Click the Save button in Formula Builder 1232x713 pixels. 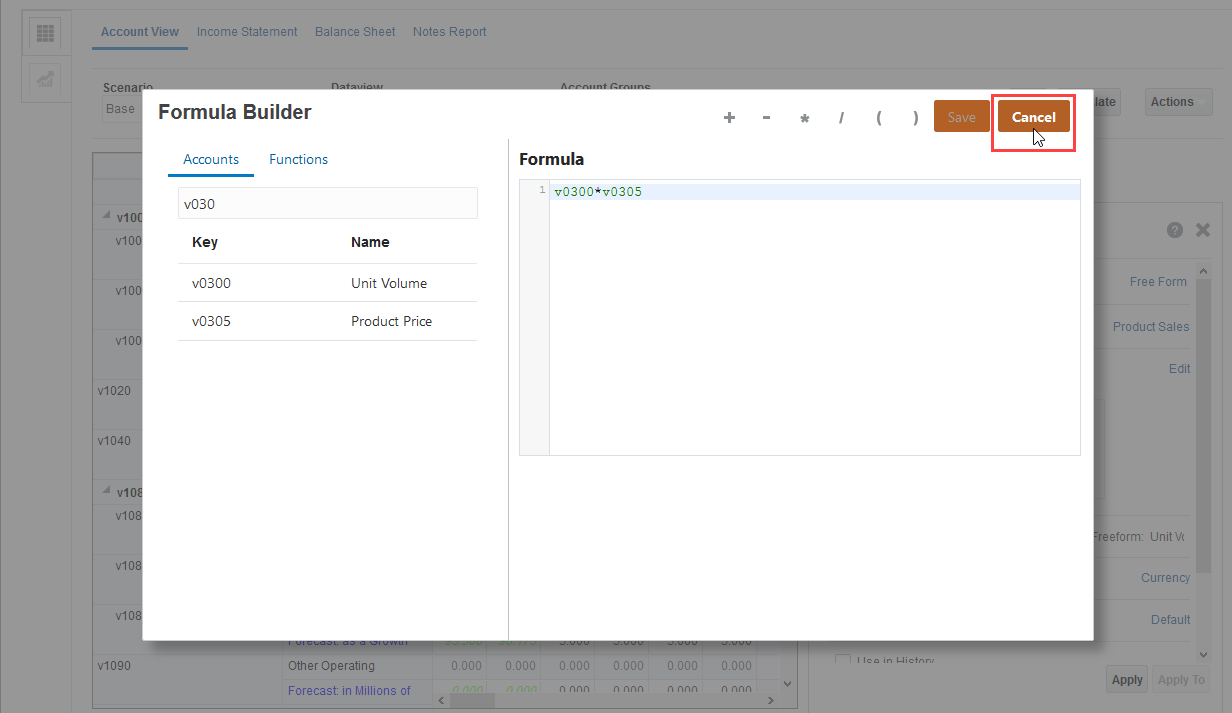click(x=961, y=116)
